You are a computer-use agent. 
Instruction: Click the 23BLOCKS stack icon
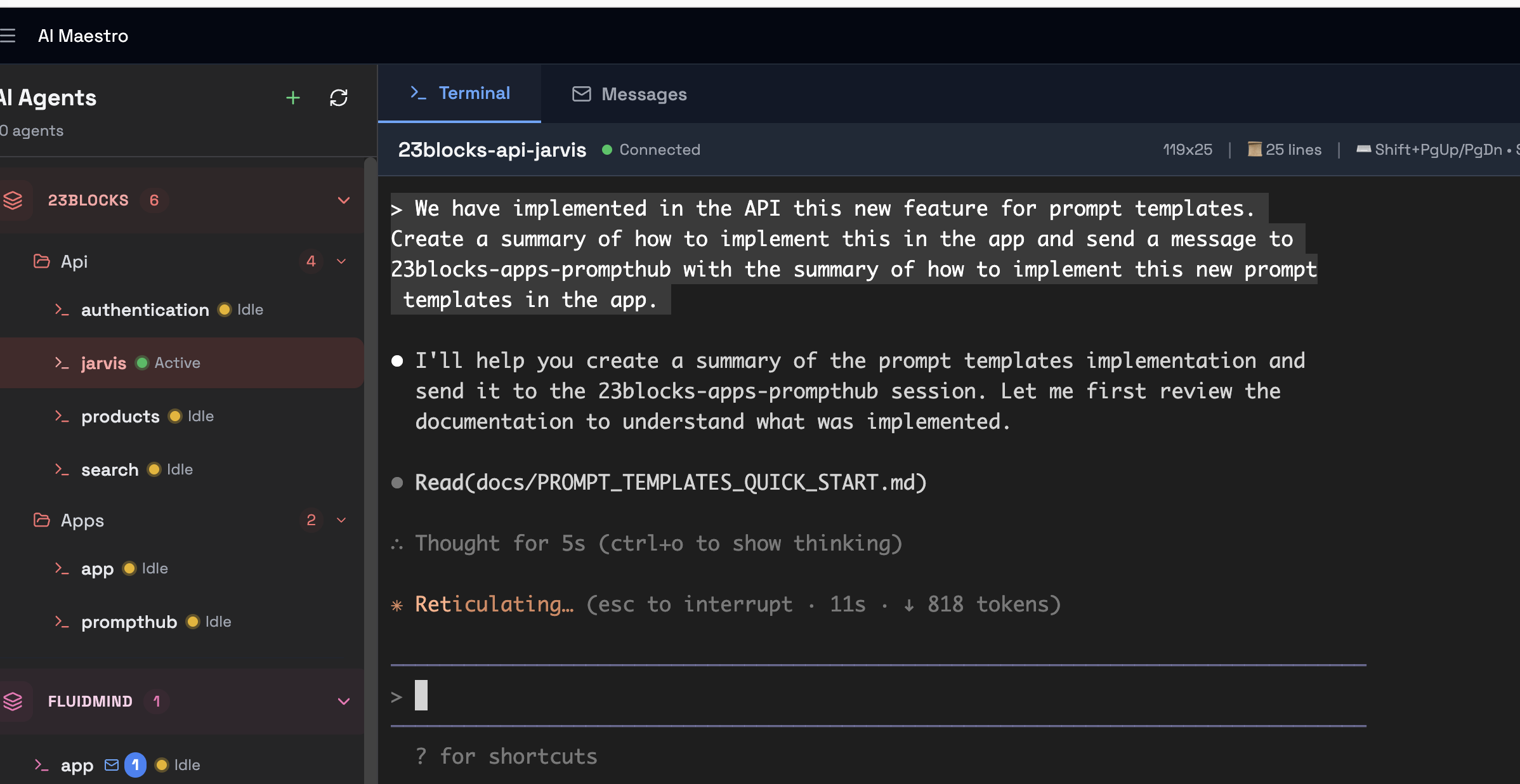pyautogui.click(x=14, y=200)
